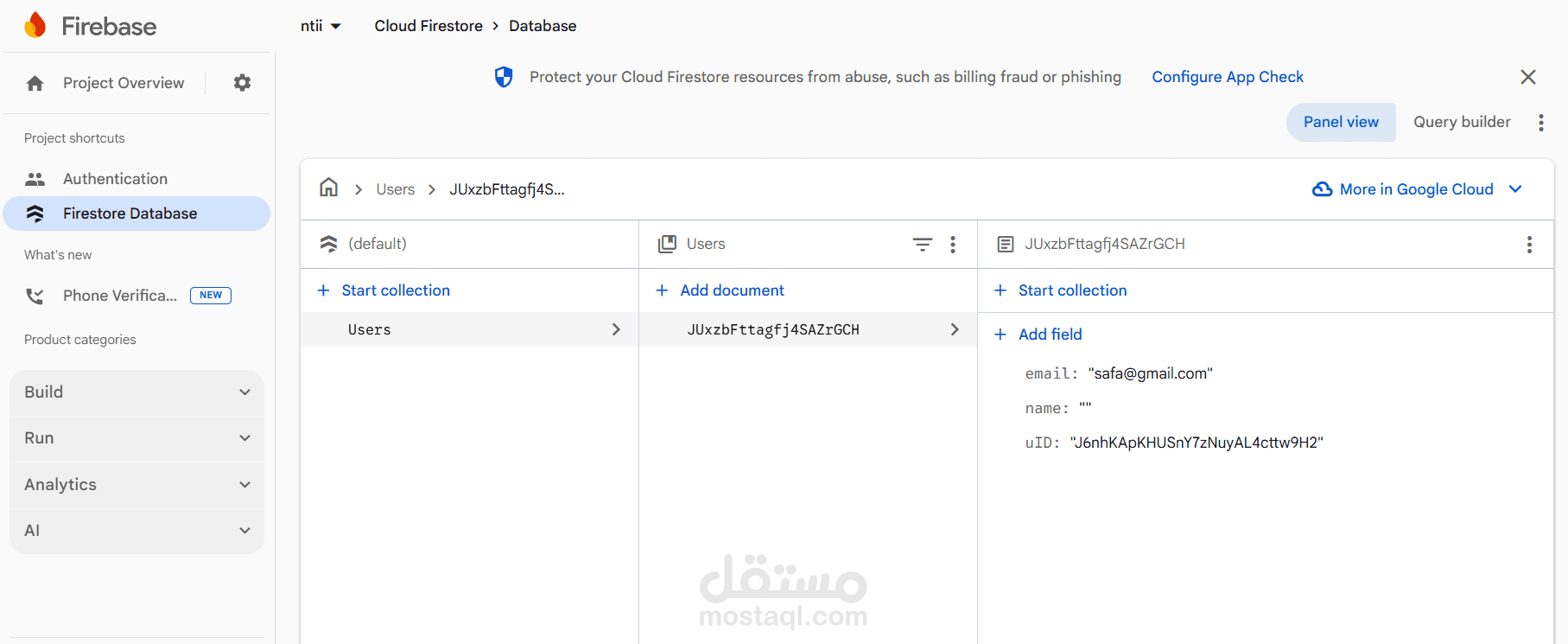Screen dimensions: 1568x644
Task: Open the ntii project dropdown
Action: pos(321,26)
